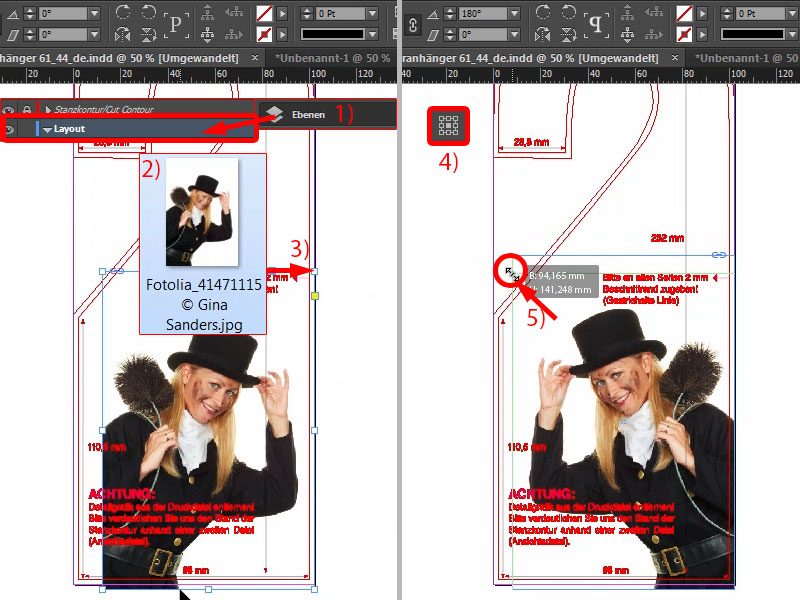Click the Fotolia_41471115 image thumbnail
800x600 pixels.
click(202, 212)
